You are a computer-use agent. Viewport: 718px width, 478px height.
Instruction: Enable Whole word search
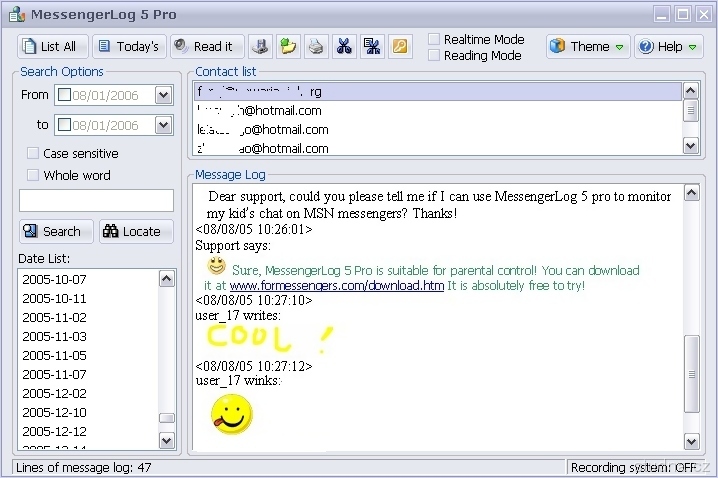click(33, 175)
